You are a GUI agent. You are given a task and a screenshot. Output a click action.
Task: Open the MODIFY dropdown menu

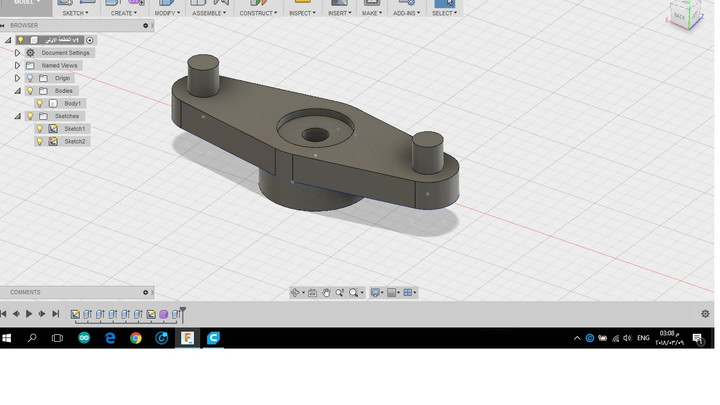167,13
